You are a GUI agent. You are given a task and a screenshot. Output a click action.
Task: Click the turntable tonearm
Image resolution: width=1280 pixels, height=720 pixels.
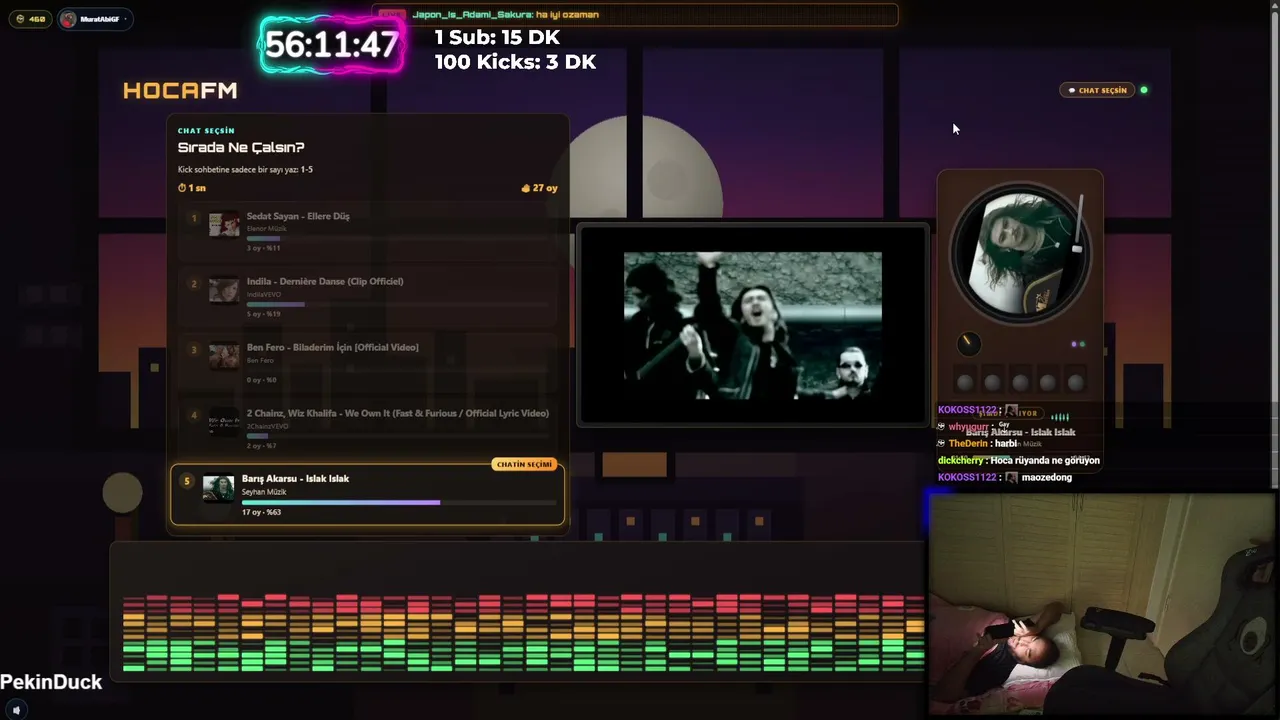click(1078, 225)
